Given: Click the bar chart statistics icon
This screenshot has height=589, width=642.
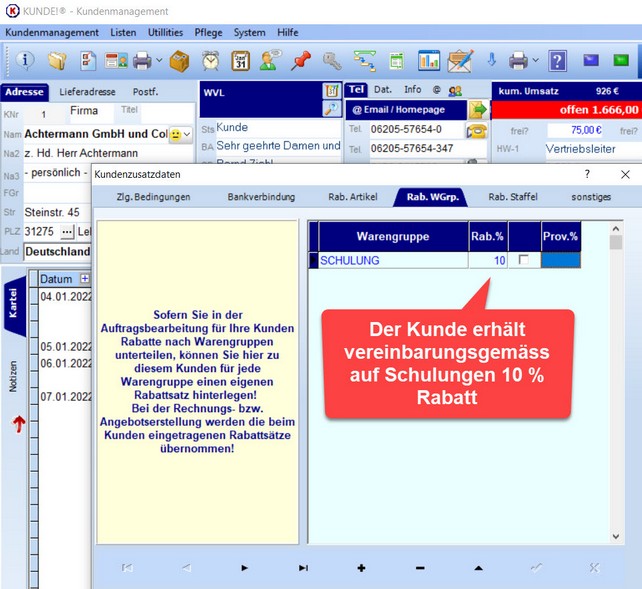Looking at the screenshot, I should click(429, 61).
